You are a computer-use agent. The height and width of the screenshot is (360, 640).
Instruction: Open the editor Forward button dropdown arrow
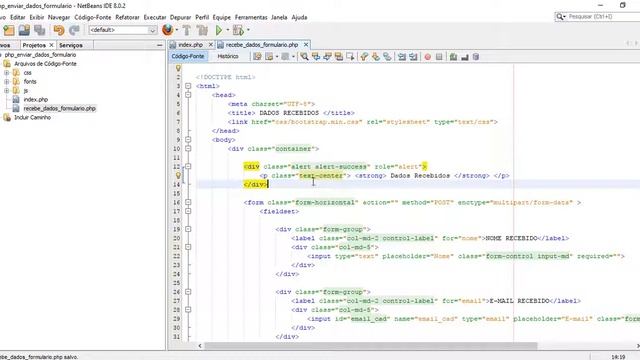(293, 57)
